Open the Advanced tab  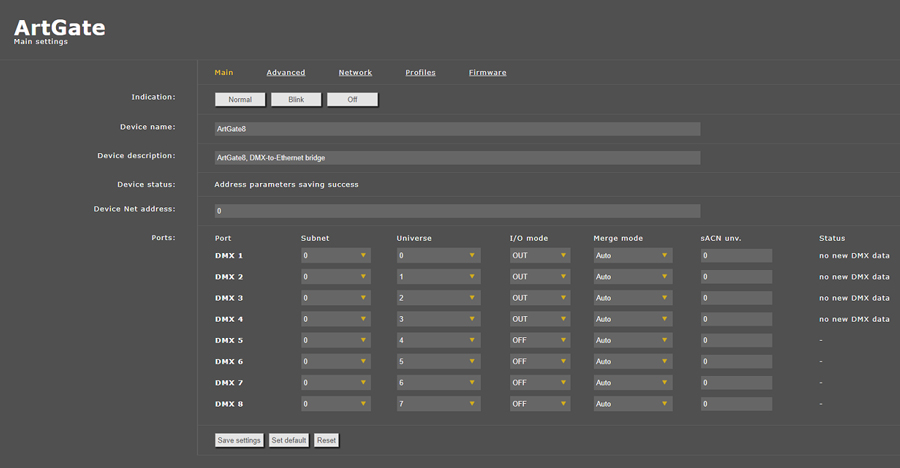click(x=286, y=72)
